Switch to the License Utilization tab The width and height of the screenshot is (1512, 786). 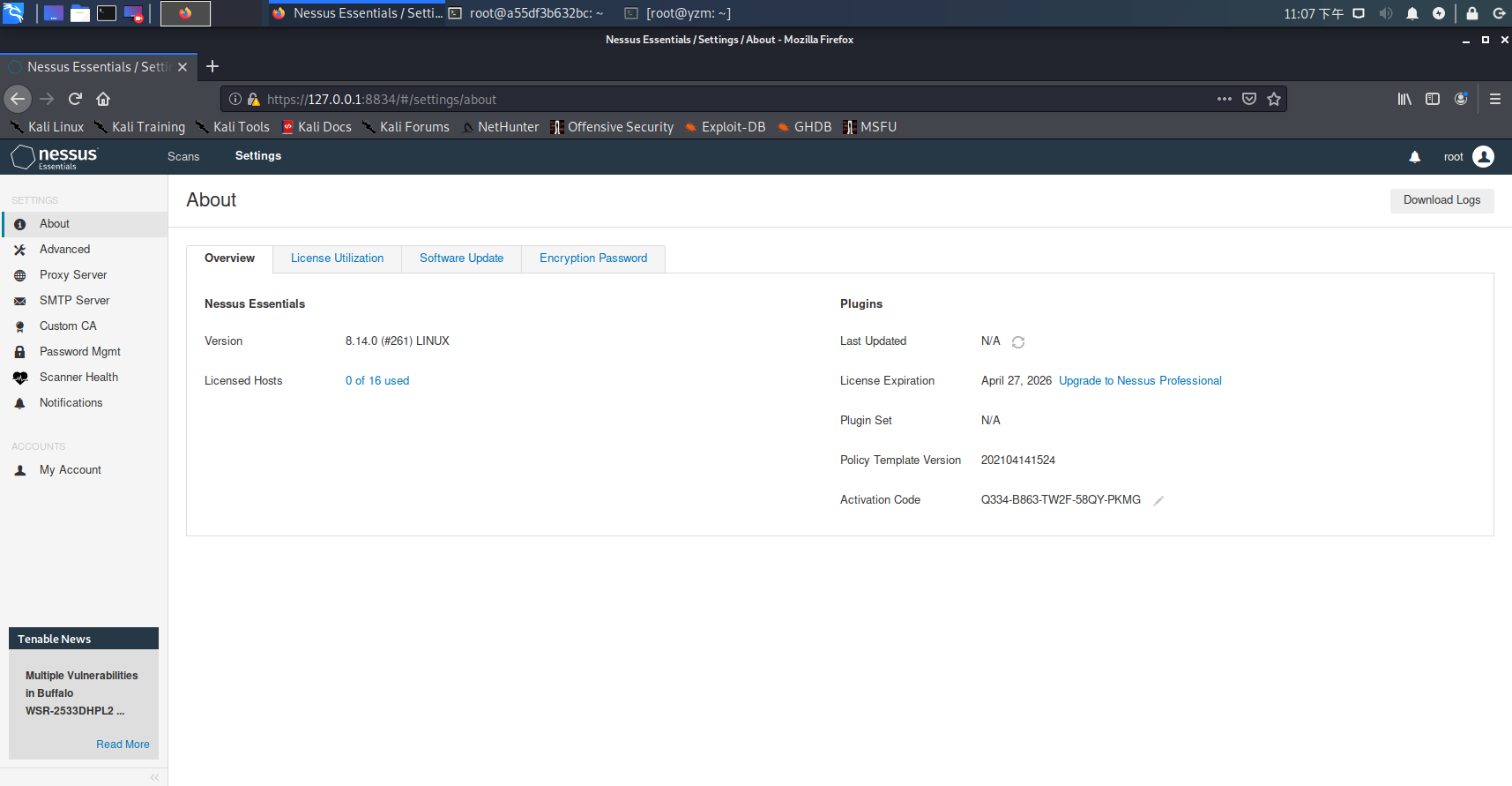click(337, 258)
